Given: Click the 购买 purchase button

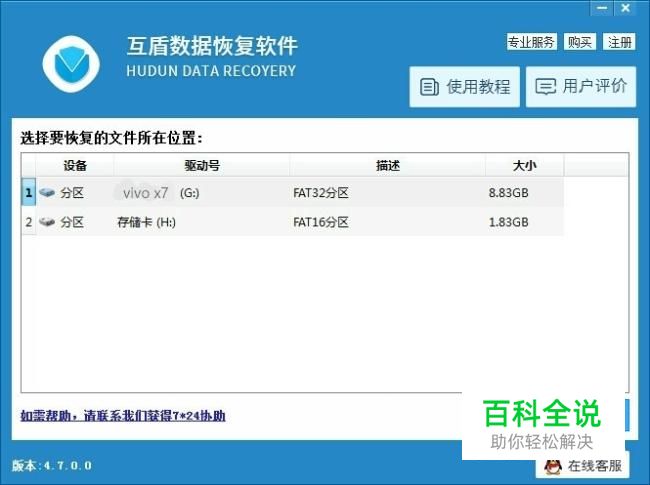Looking at the screenshot, I should coord(580,42).
